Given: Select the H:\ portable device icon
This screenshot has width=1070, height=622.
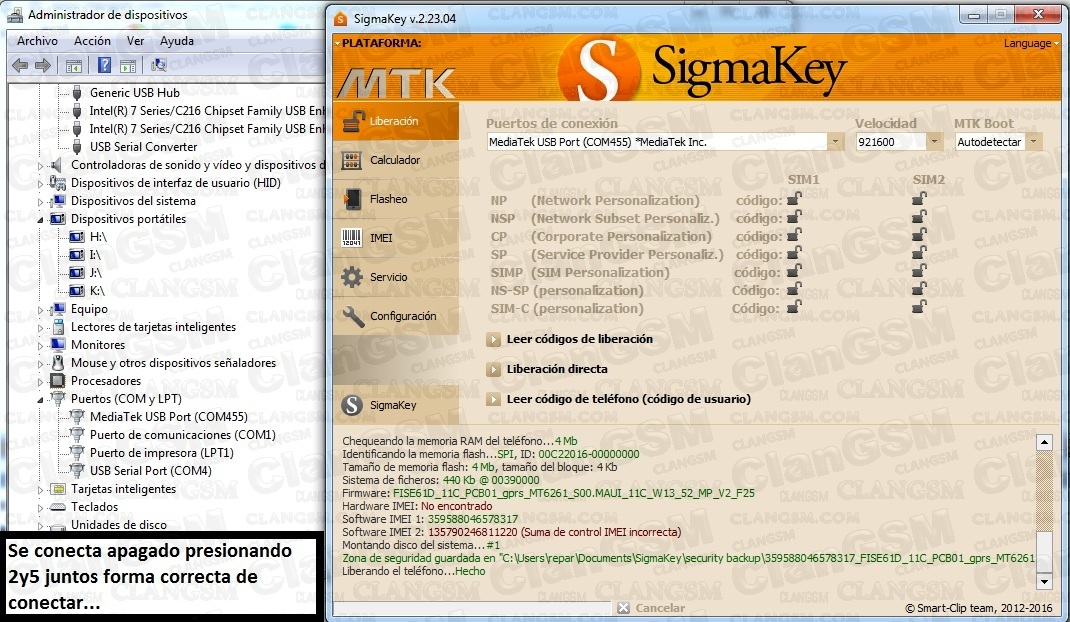Looking at the screenshot, I should point(77,237).
